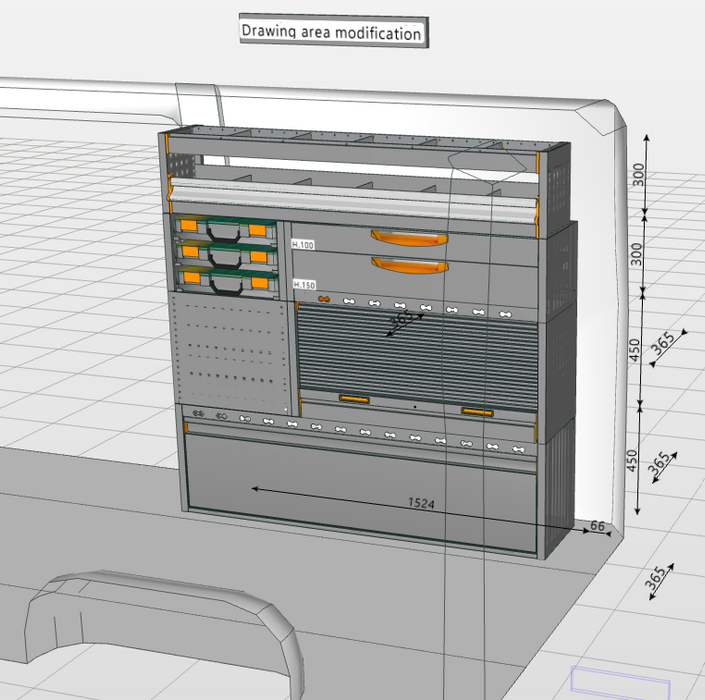Viewport: 705px width, 700px height.
Task: Click the Drawing area modification button
Action: pyautogui.click(x=332, y=32)
